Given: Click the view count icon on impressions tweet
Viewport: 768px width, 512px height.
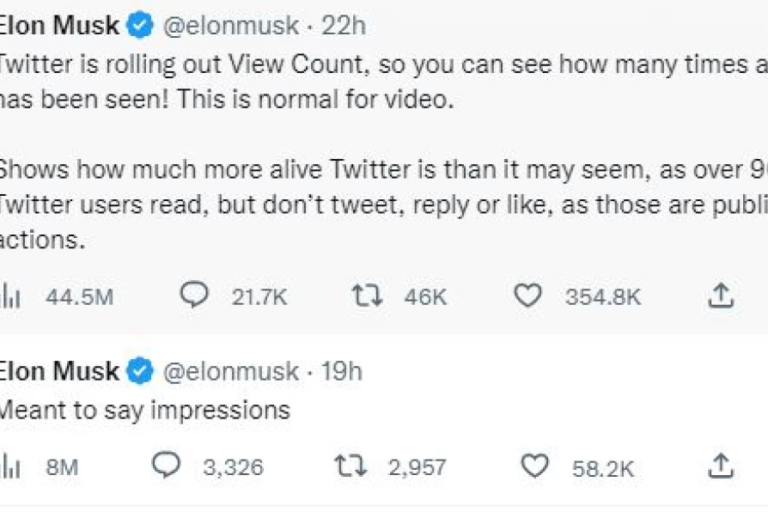Looking at the screenshot, I should pos(12,466).
